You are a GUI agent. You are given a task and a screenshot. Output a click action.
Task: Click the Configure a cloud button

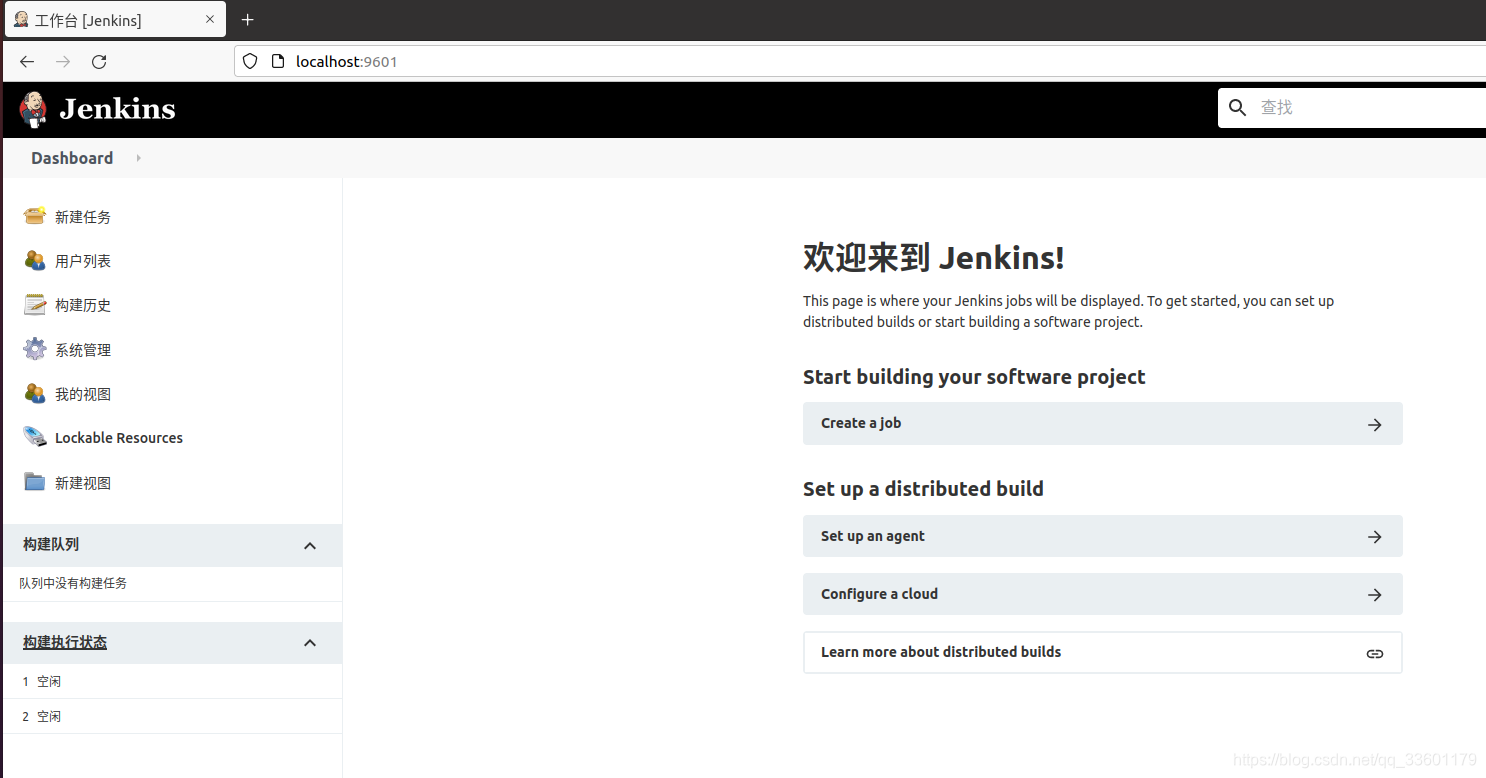tap(1102, 594)
